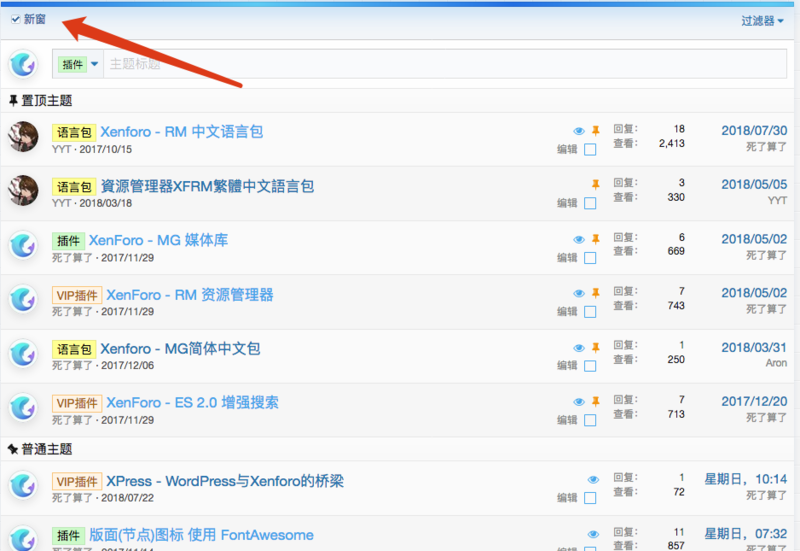Open author YYT under Xenforo - RM 中文语言包
Image resolution: width=800 pixels, height=551 pixels.
click(x=61, y=149)
